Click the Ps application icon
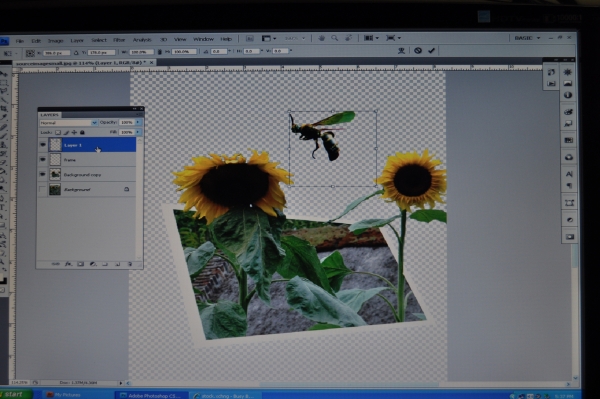Viewport: 600px width, 399px height. (x=4, y=41)
